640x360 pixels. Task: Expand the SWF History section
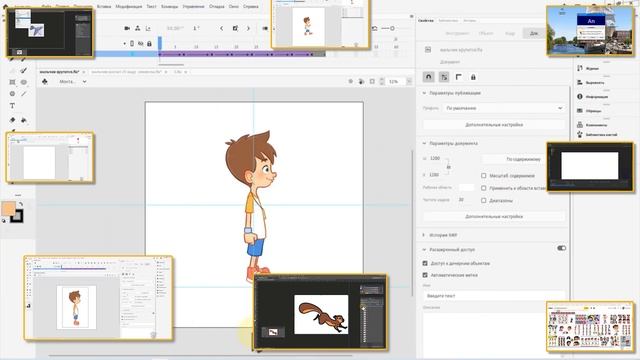tap(424, 235)
